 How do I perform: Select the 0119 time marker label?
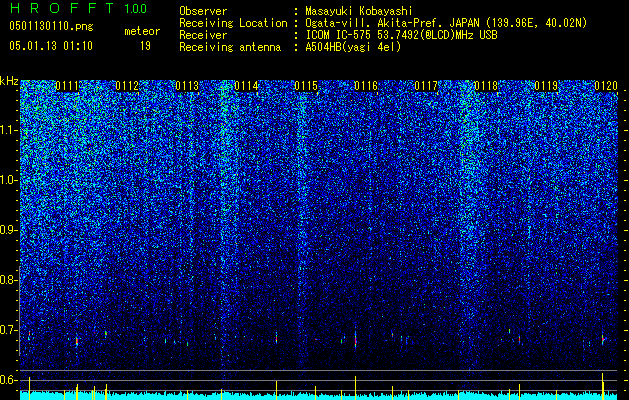pos(546,86)
